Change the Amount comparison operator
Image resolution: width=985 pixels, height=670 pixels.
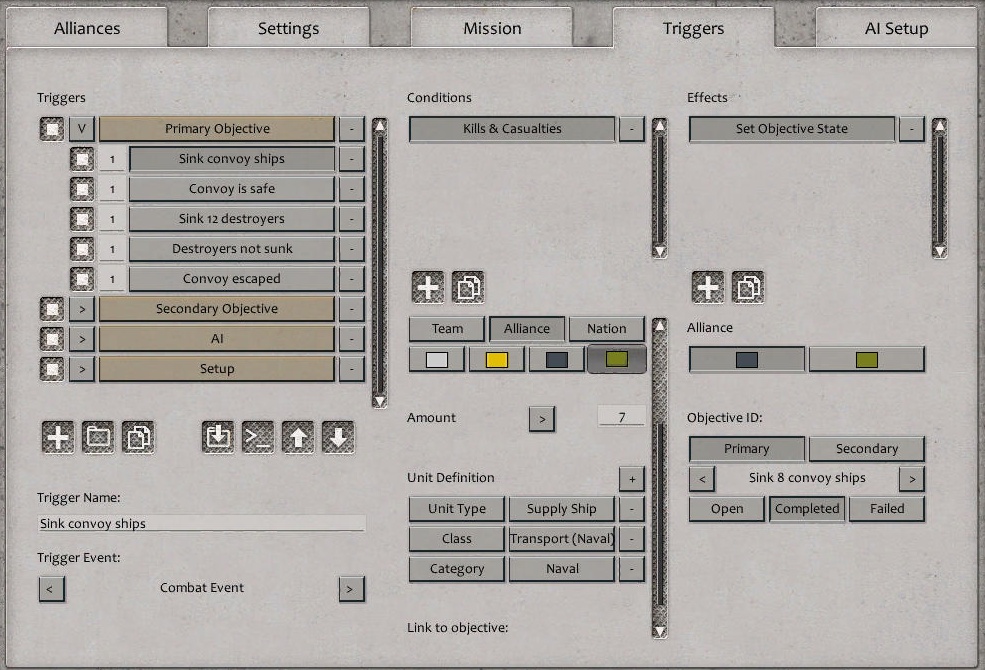[x=542, y=419]
